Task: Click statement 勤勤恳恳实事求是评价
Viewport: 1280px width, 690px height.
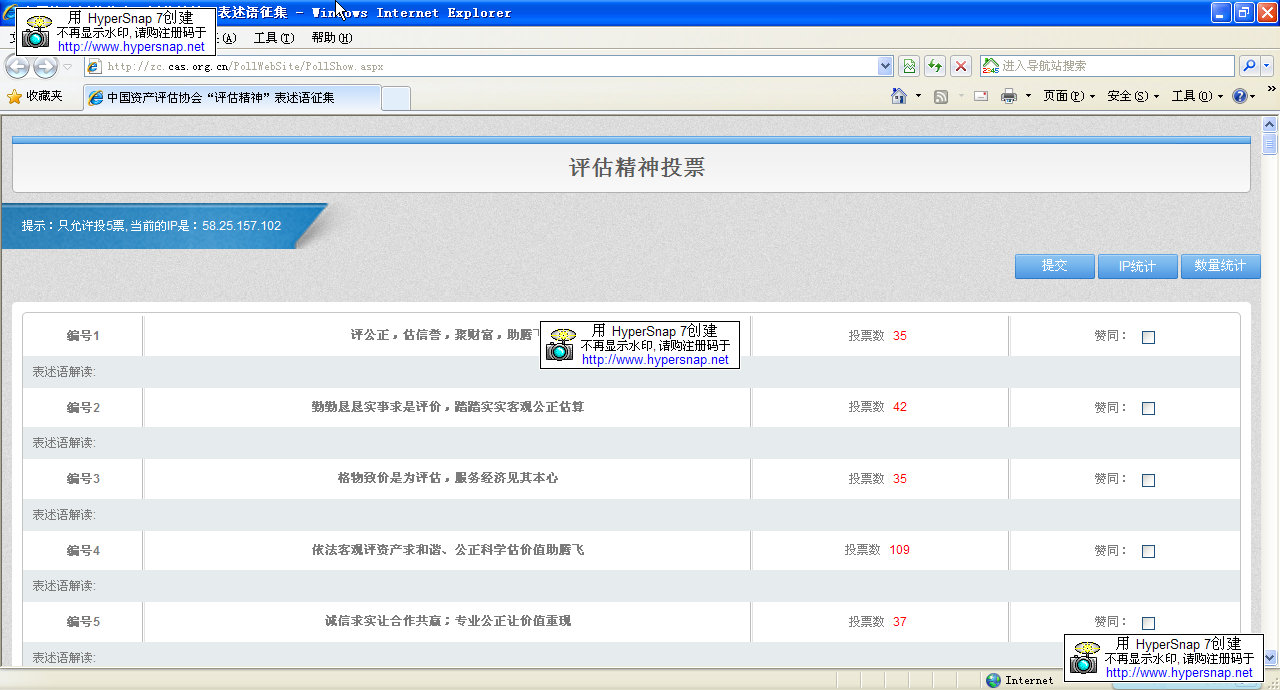Action: point(447,407)
